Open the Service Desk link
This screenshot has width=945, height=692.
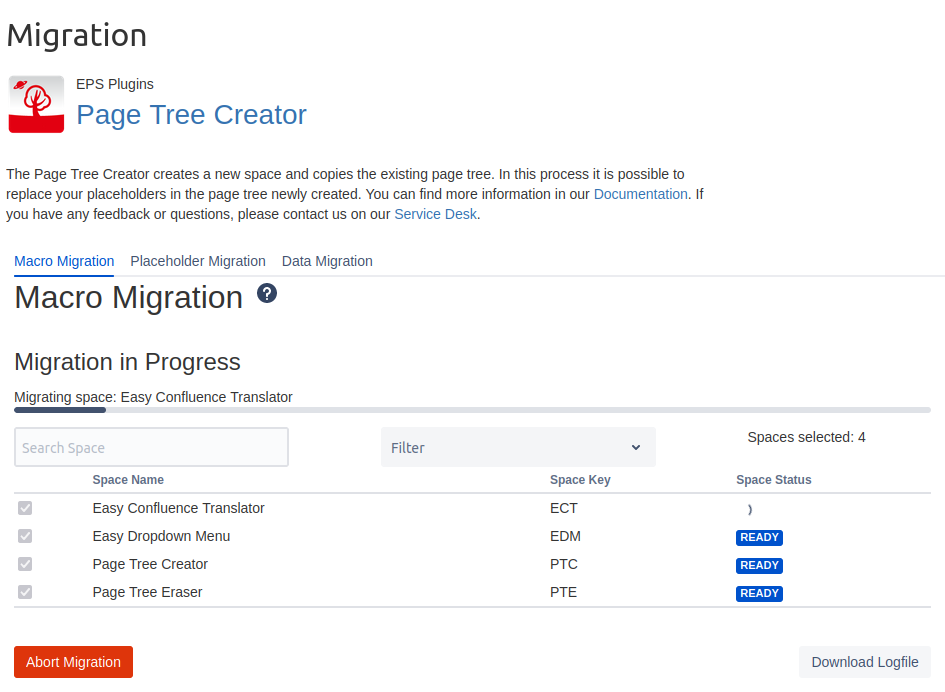point(436,214)
